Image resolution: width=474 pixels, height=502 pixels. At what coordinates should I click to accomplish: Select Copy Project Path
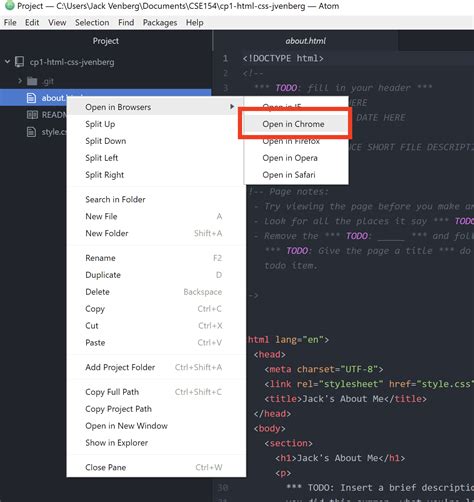(x=156, y=409)
